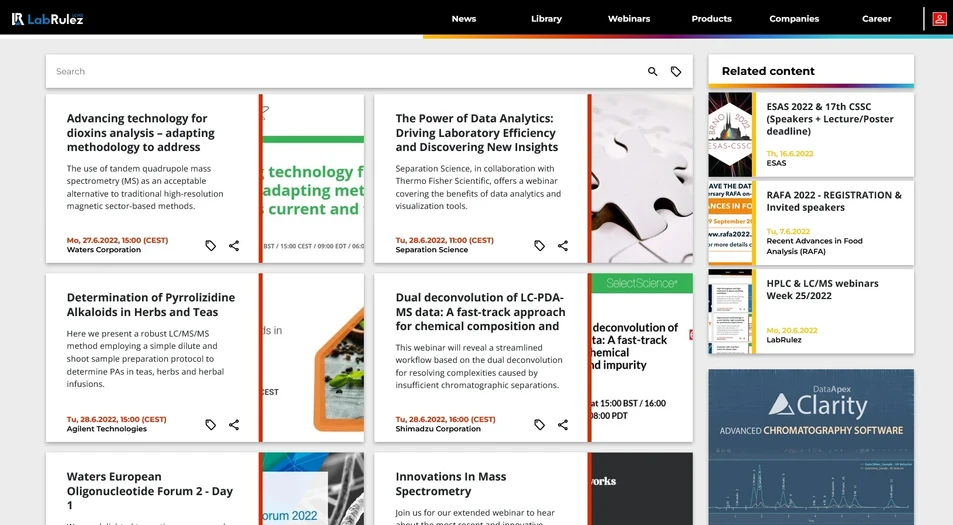Click the tag filter icon in search bar
Viewport: 953px width, 525px height.
point(676,72)
